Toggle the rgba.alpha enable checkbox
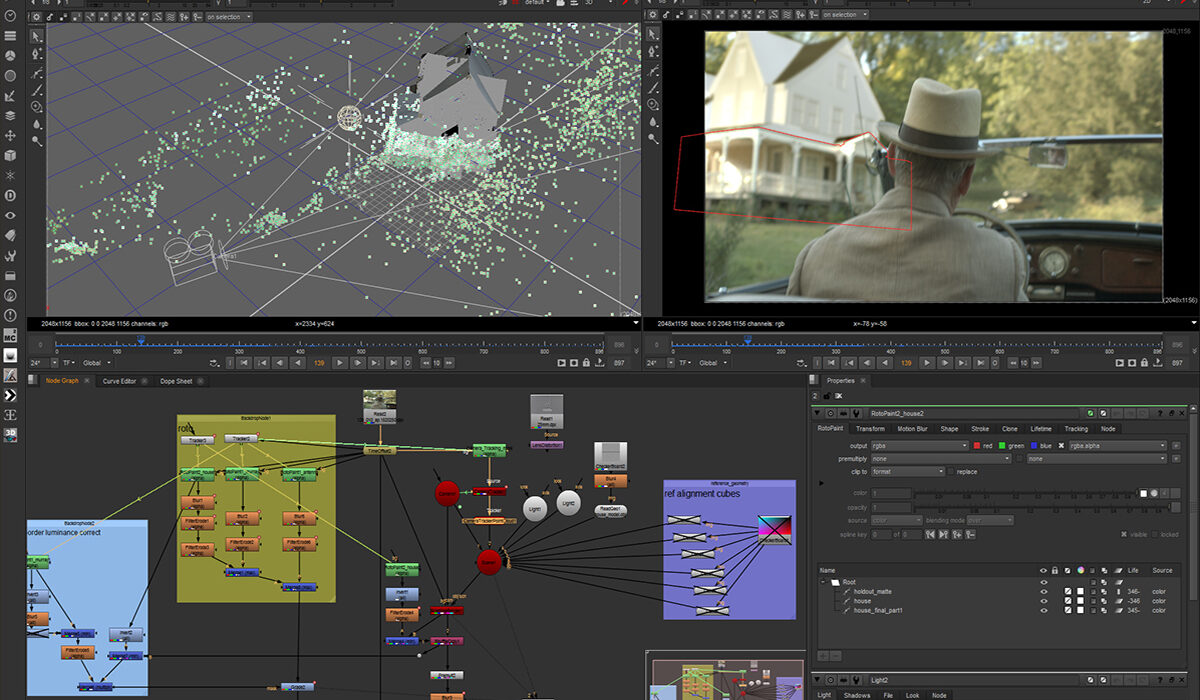Screen dimensions: 1200x700 [x=1061, y=445]
